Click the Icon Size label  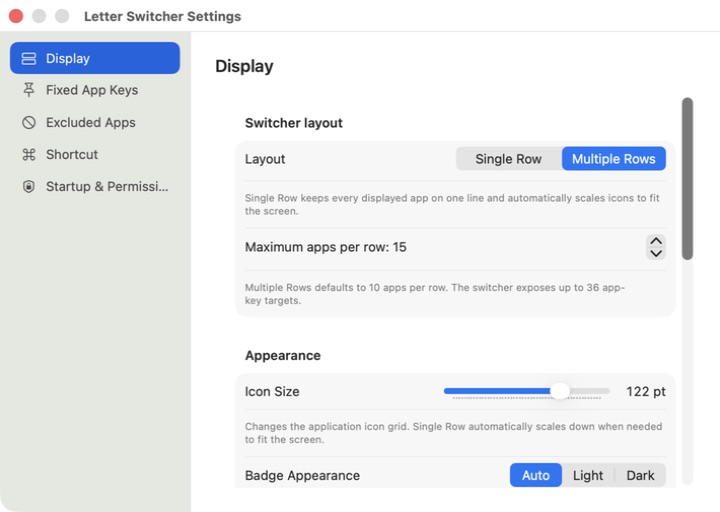pos(272,391)
